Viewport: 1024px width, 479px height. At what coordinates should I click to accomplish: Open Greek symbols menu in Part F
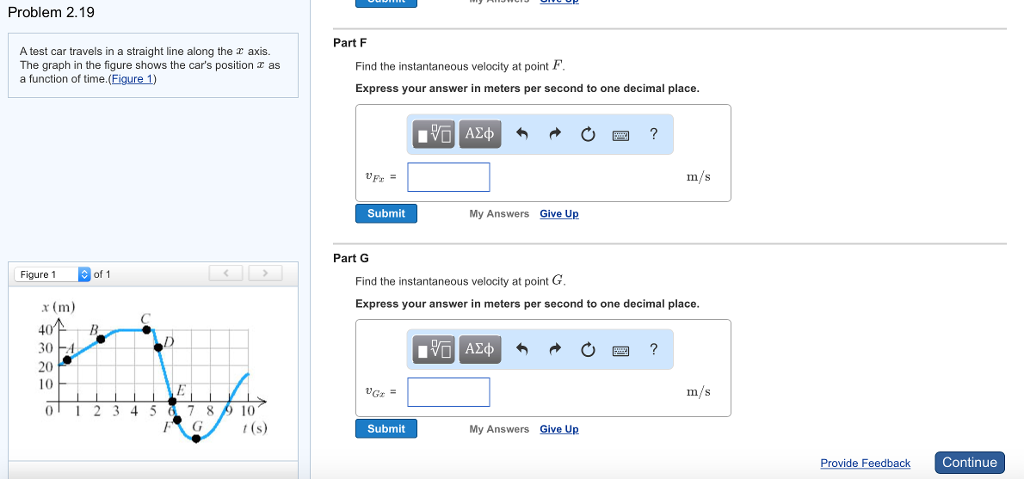pyautogui.click(x=479, y=134)
